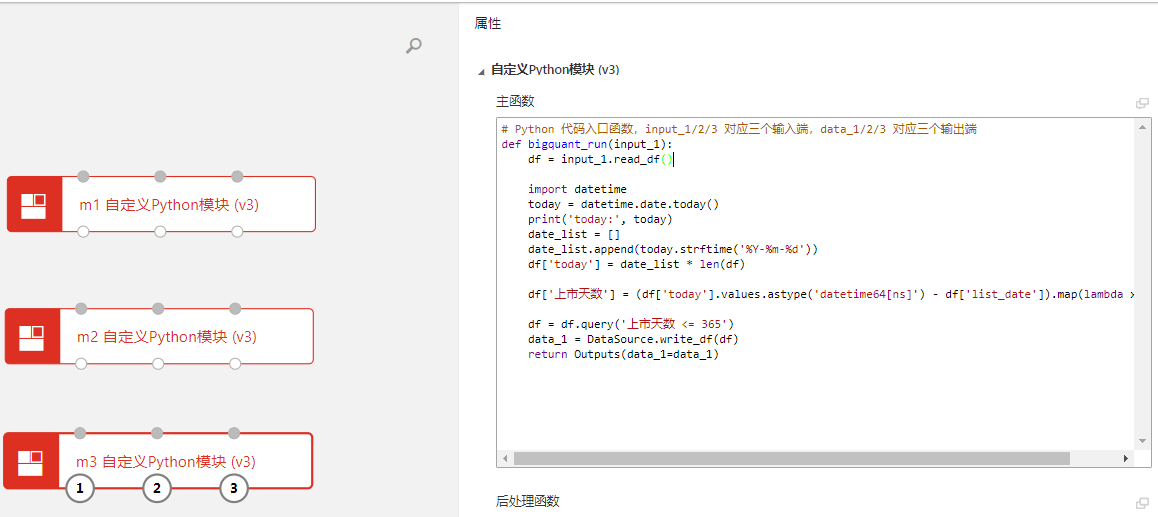
Task: Click output port 2 of m3
Action: [x=157, y=489]
